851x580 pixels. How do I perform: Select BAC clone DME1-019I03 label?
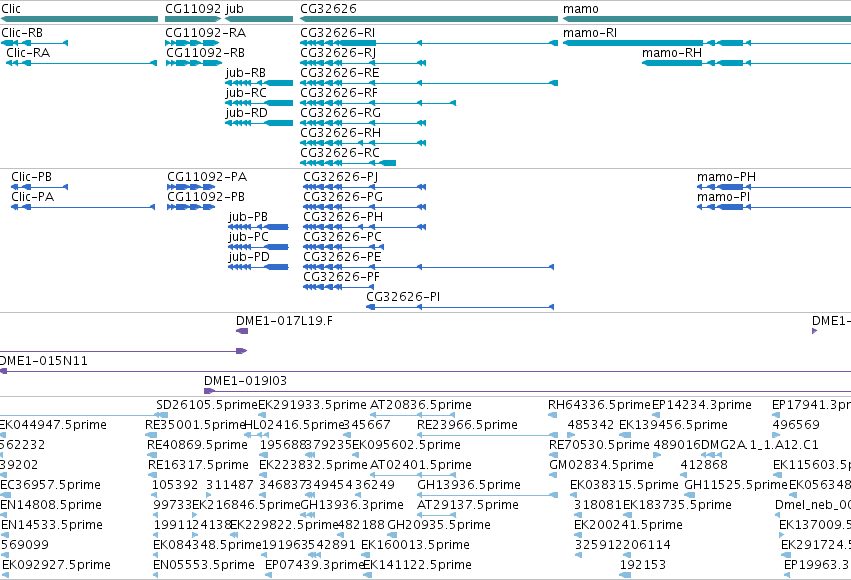click(245, 381)
